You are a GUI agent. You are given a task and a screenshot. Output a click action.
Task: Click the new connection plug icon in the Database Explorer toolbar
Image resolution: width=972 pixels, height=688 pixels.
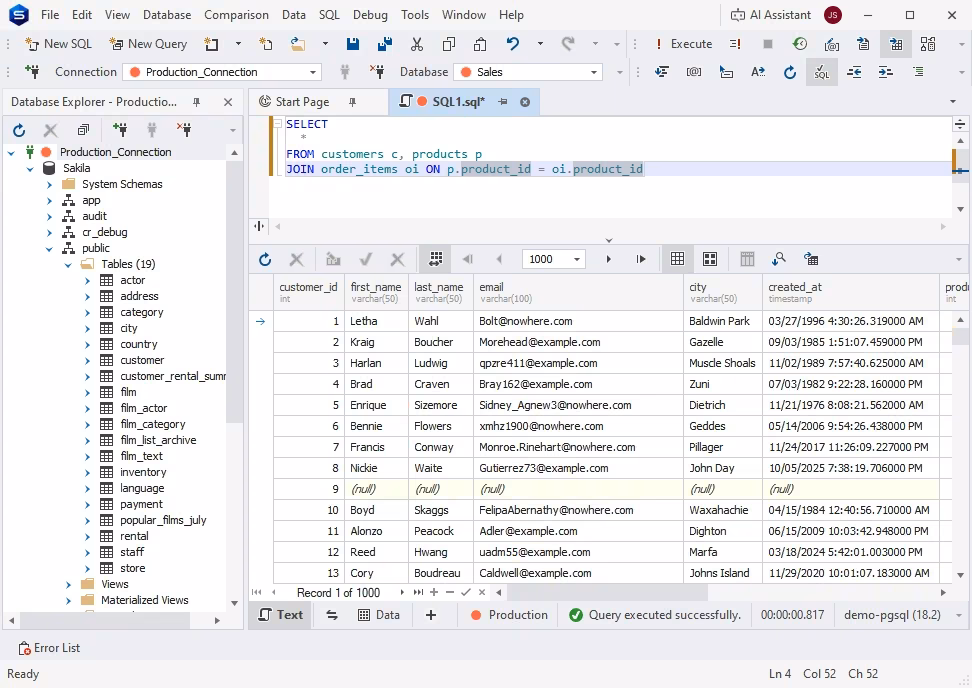(x=120, y=130)
